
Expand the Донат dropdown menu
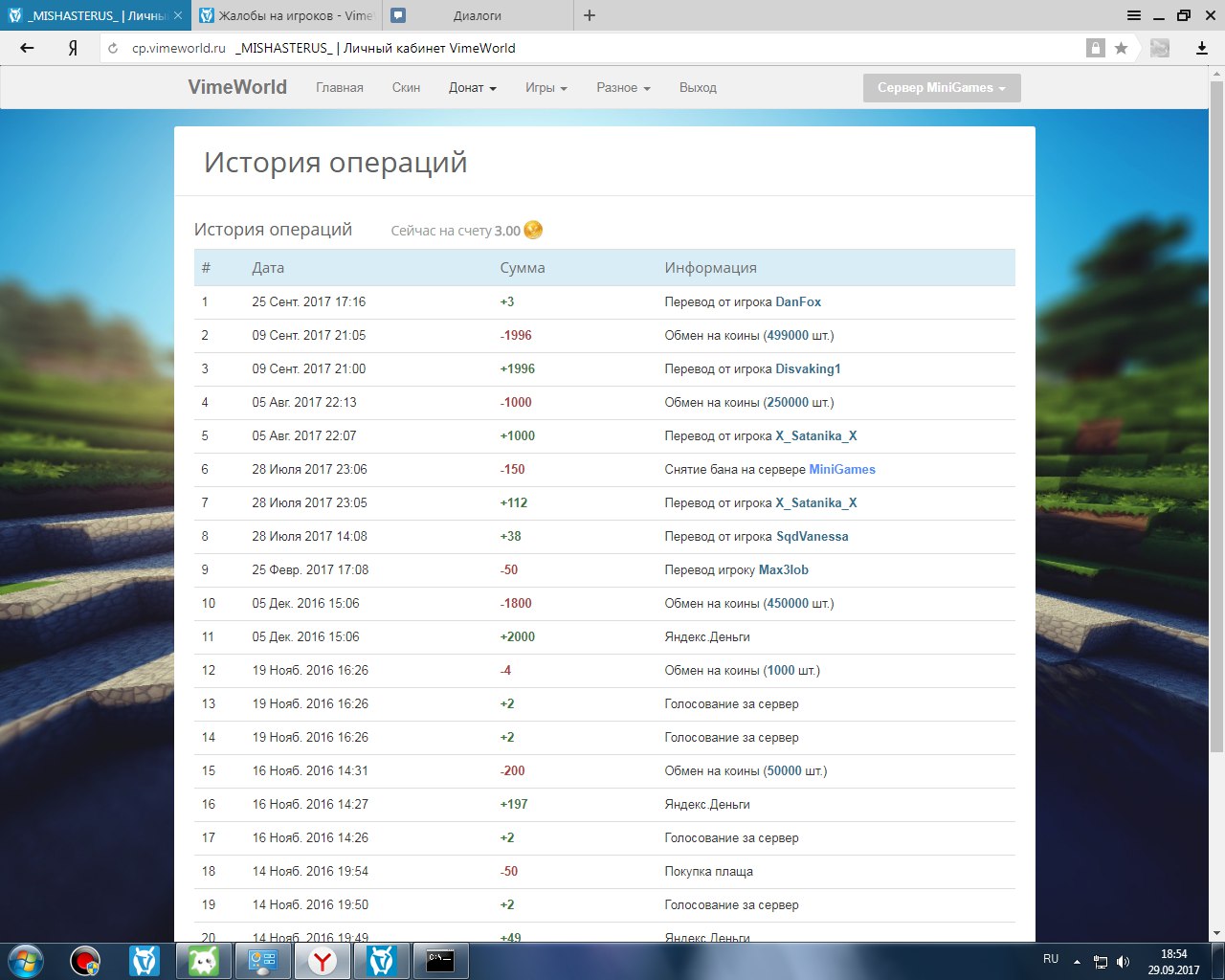pos(473,87)
